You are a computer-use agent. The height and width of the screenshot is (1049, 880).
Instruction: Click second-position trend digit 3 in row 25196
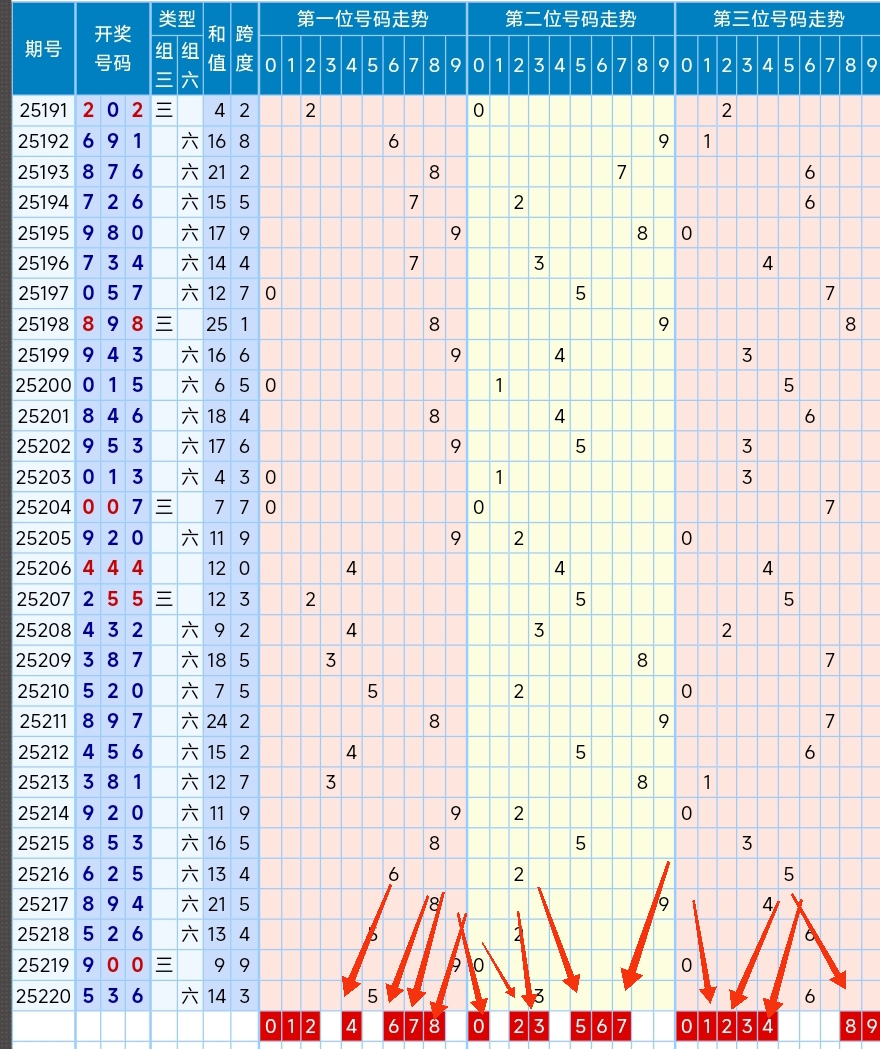(x=539, y=264)
